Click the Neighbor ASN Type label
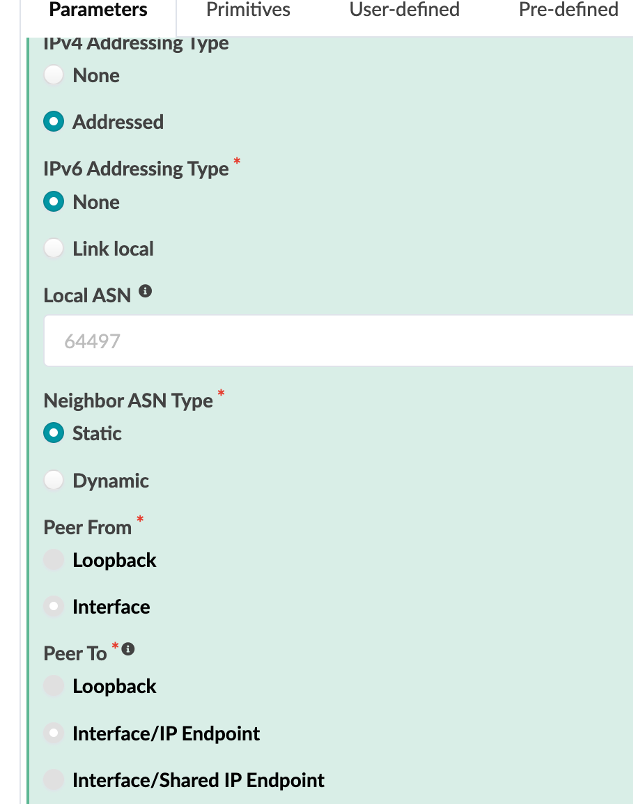The height and width of the screenshot is (804, 634). [x=128, y=401]
